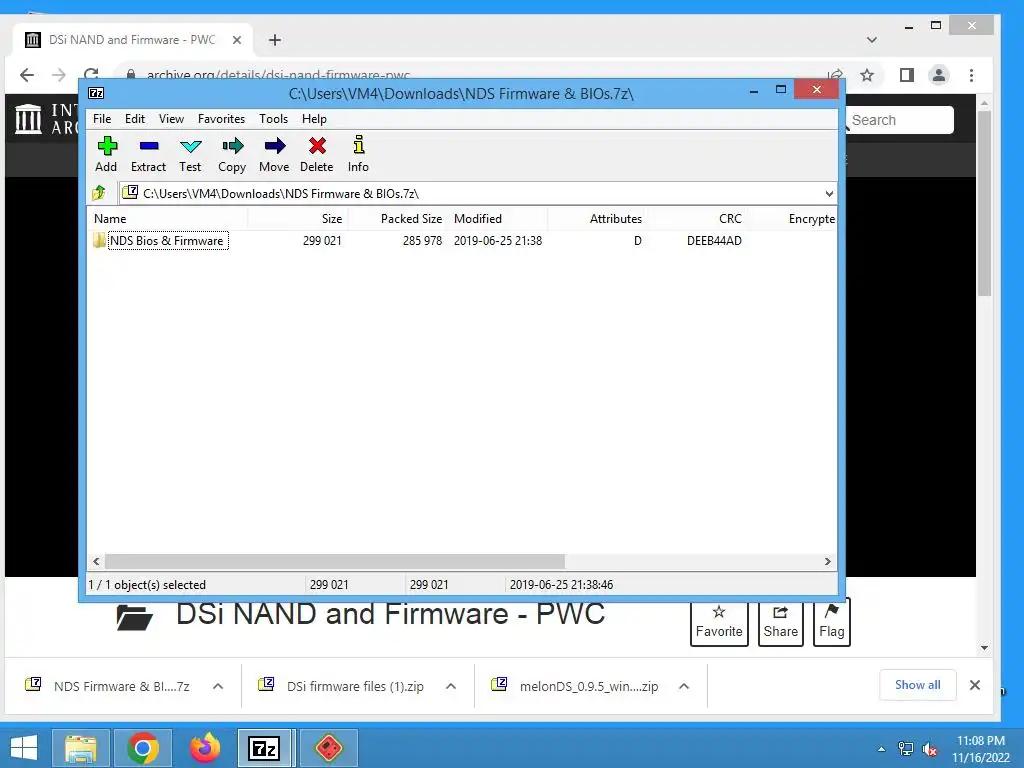Open Chrome three-dot menu

point(971,75)
